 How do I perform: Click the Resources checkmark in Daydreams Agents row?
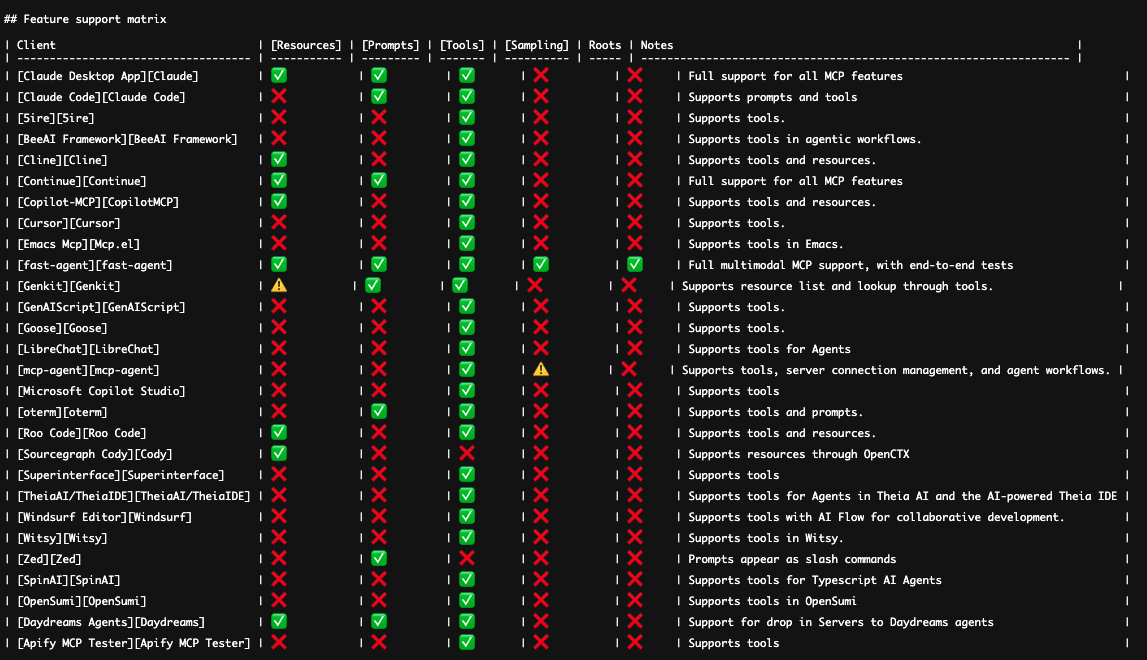click(x=279, y=621)
